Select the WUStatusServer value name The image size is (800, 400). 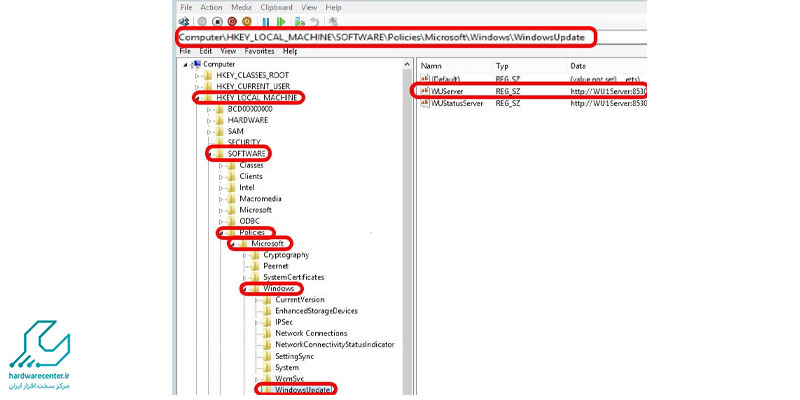click(x=456, y=103)
